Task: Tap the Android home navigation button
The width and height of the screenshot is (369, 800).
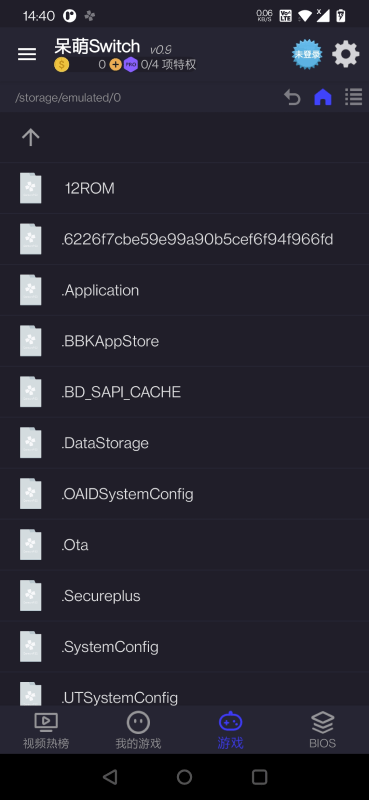Action: (x=184, y=777)
